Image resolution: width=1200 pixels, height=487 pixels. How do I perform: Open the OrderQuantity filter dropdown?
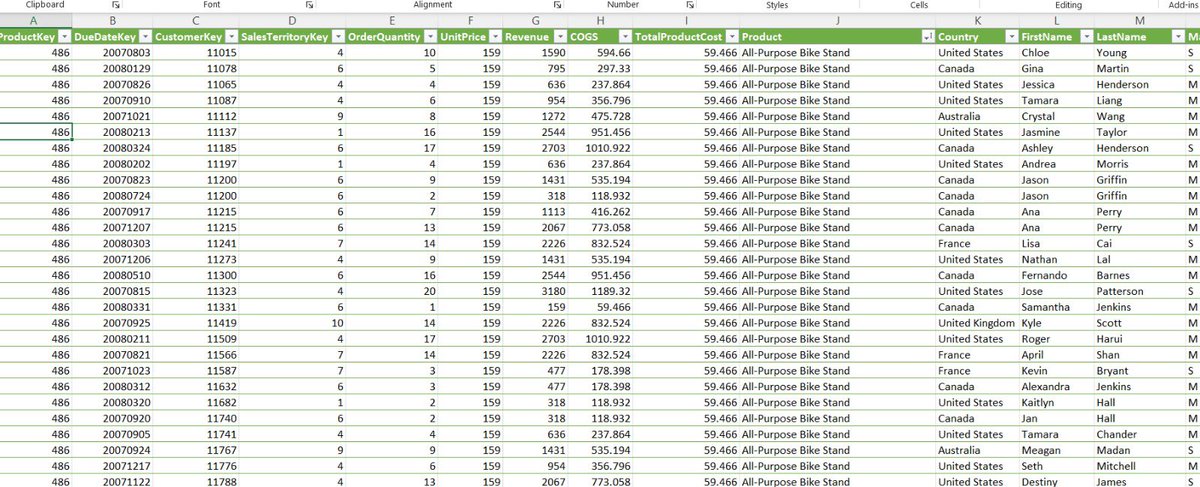(430, 36)
